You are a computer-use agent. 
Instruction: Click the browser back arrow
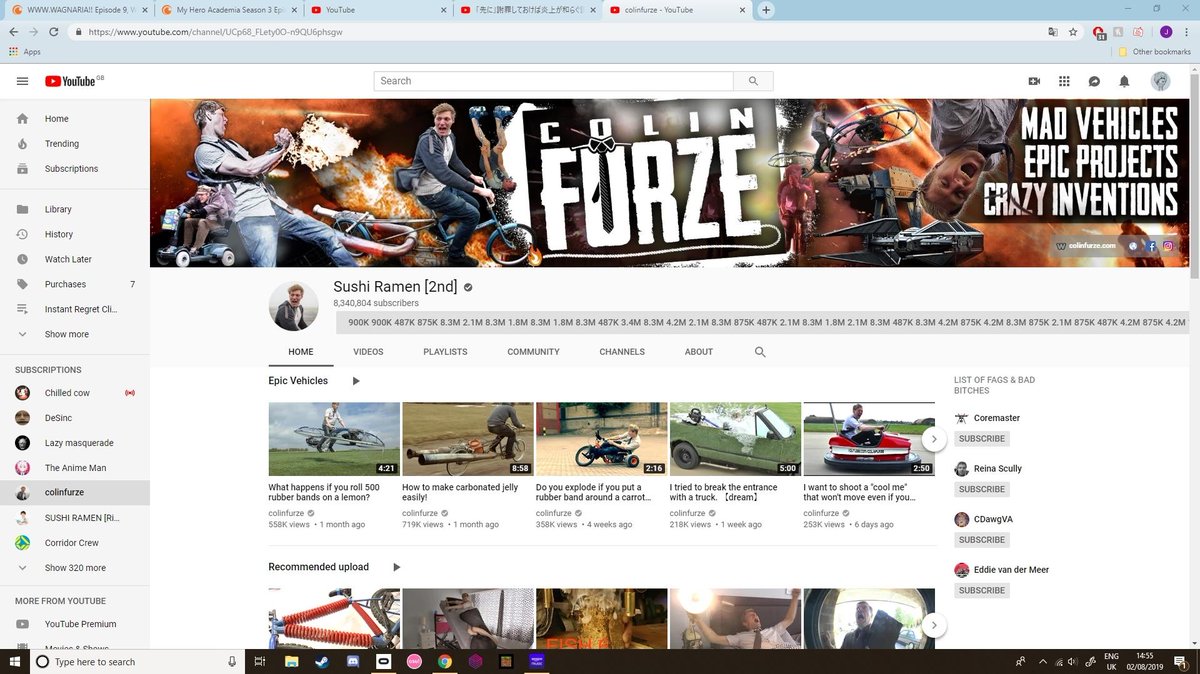[x=13, y=31]
